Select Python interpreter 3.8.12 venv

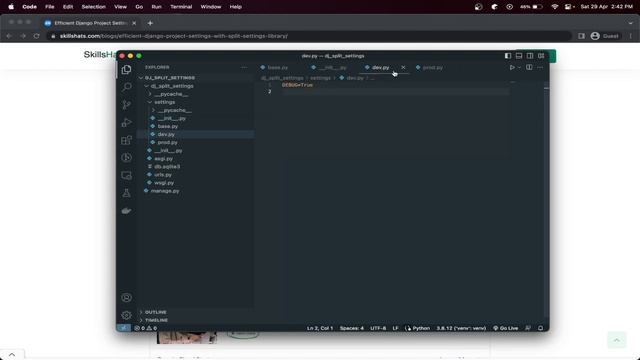point(461,328)
